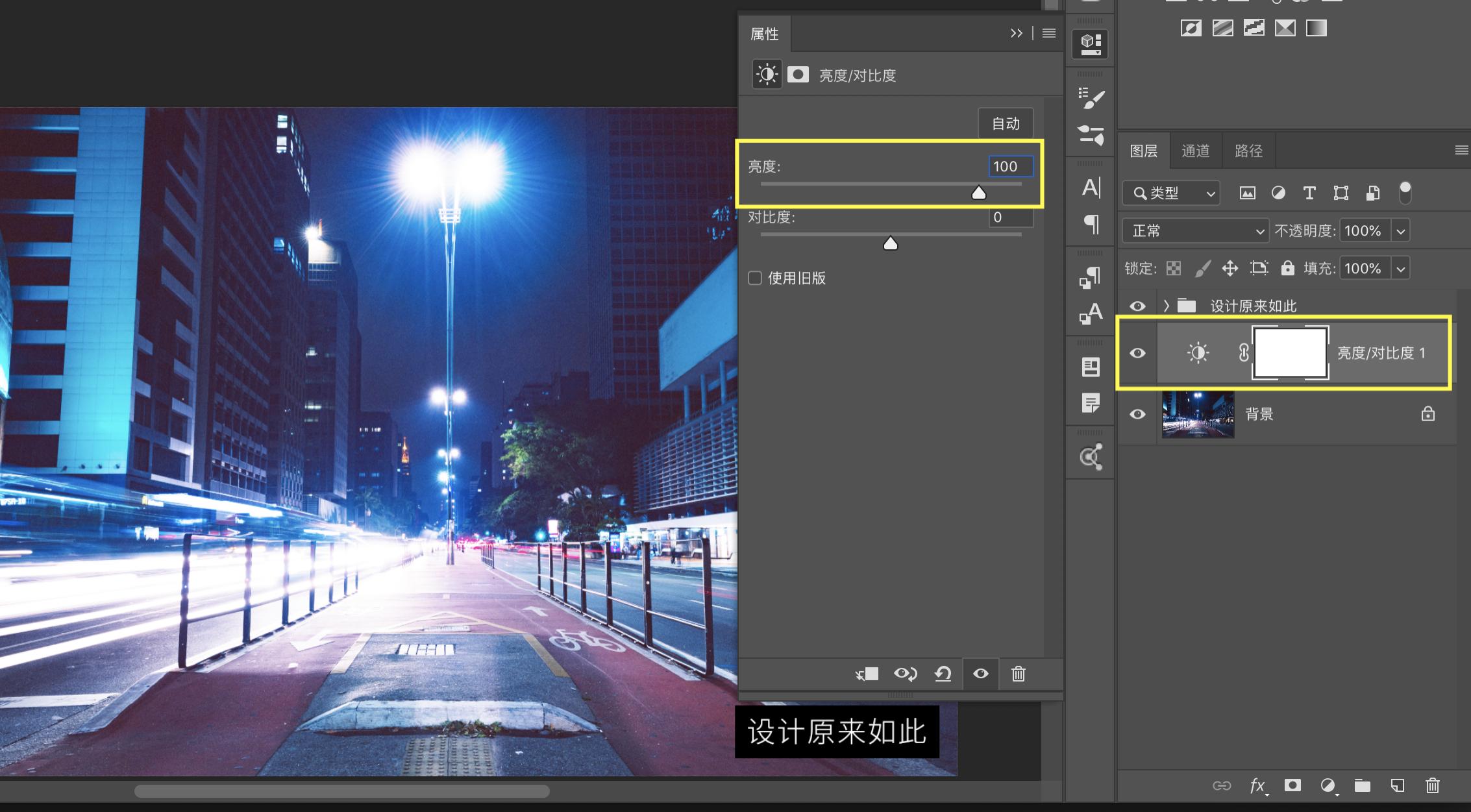The height and width of the screenshot is (812, 1471).
Task: Hide the 背景 layer
Action: tap(1137, 413)
